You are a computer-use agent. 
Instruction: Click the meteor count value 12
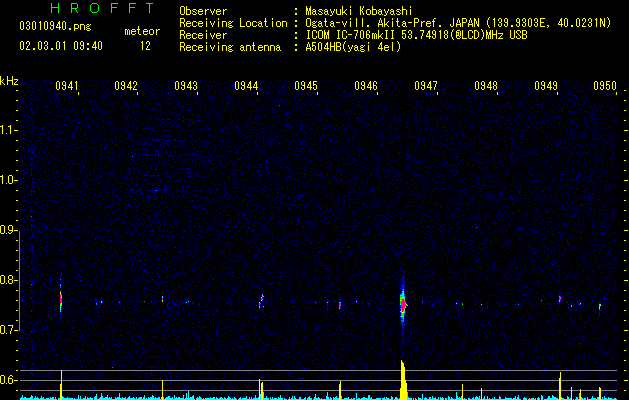coord(145,46)
